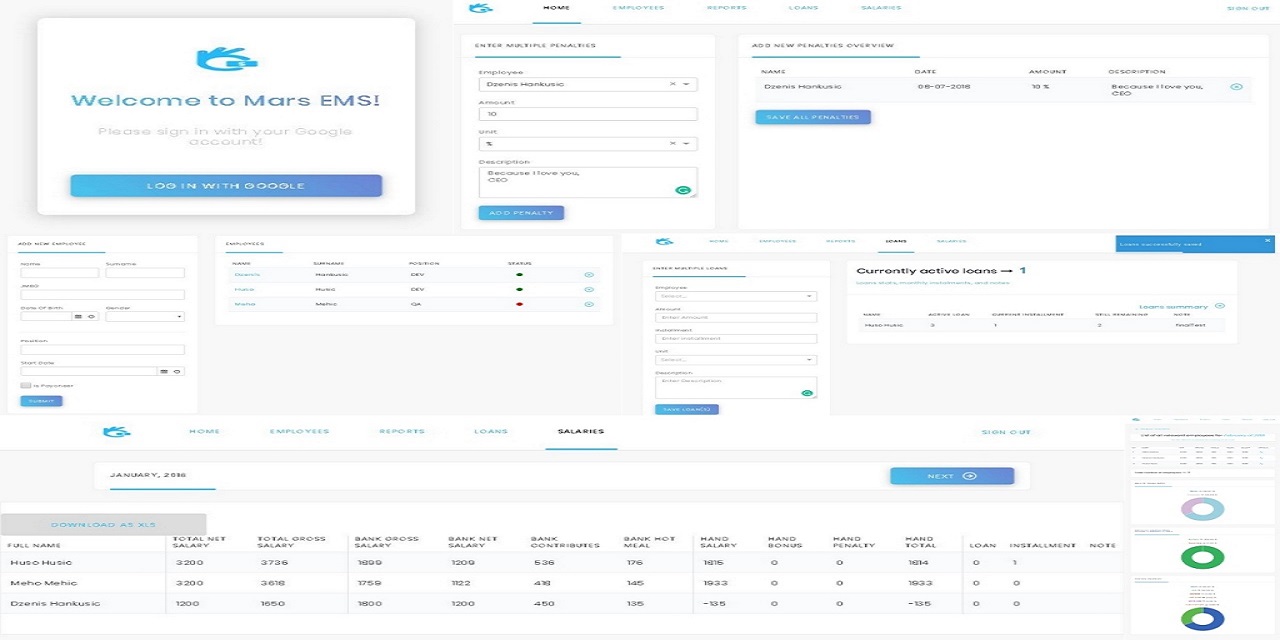Click the remove icon on Dzenis Hankusic penalty row

1236,87
